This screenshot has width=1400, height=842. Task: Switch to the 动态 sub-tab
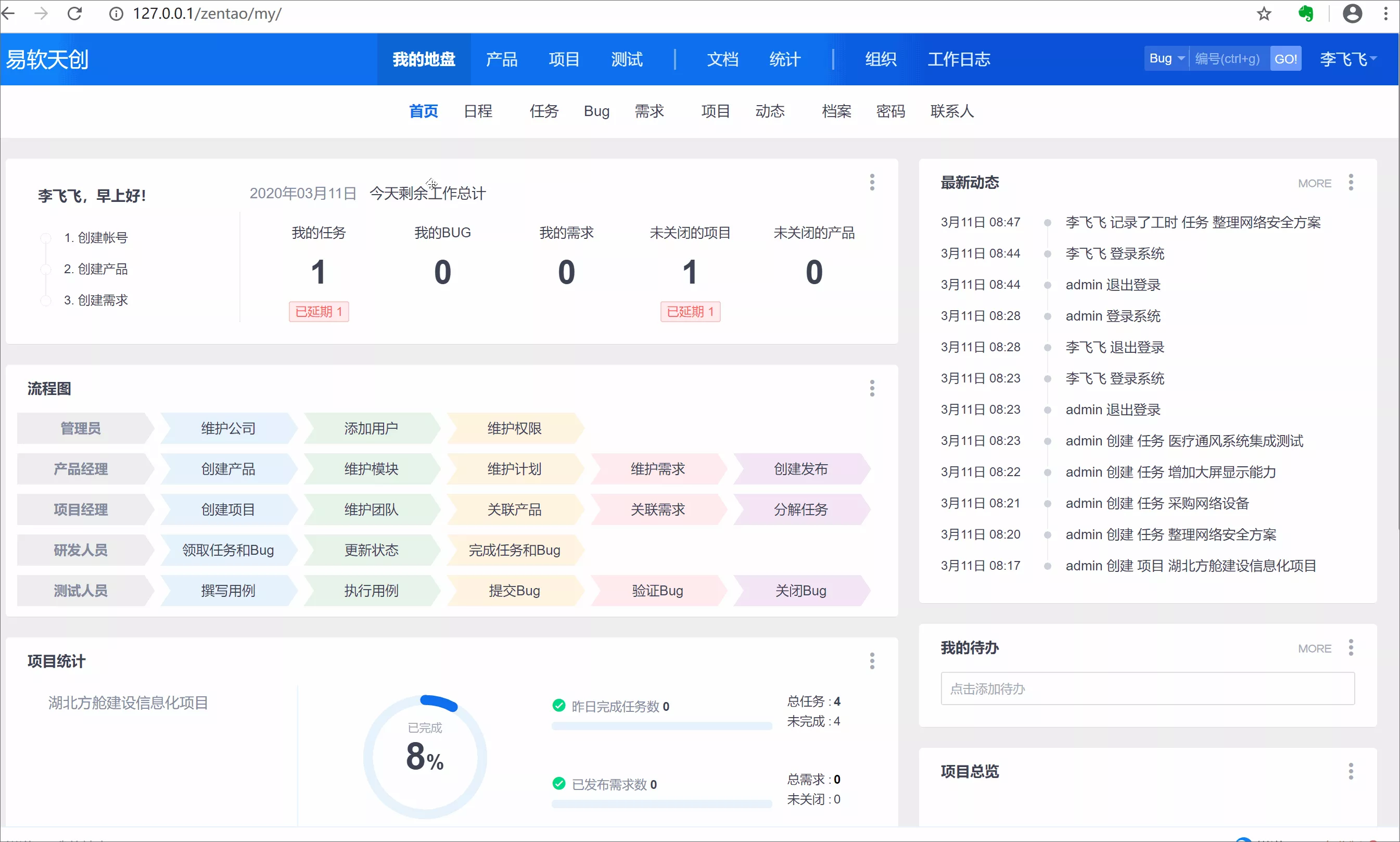point(770,111)
